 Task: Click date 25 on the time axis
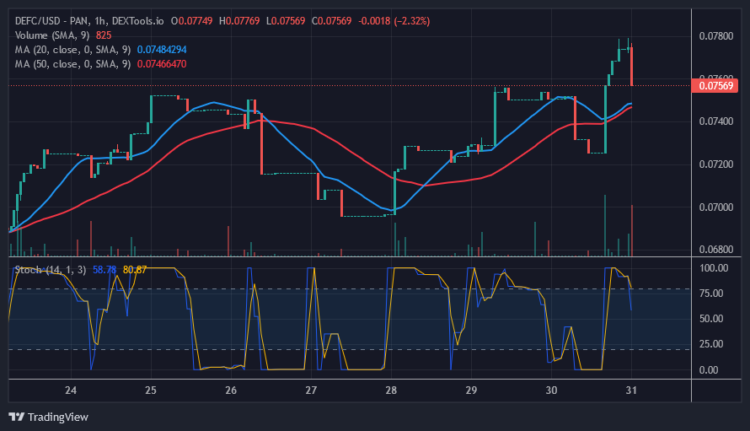[x=151, y=390]
